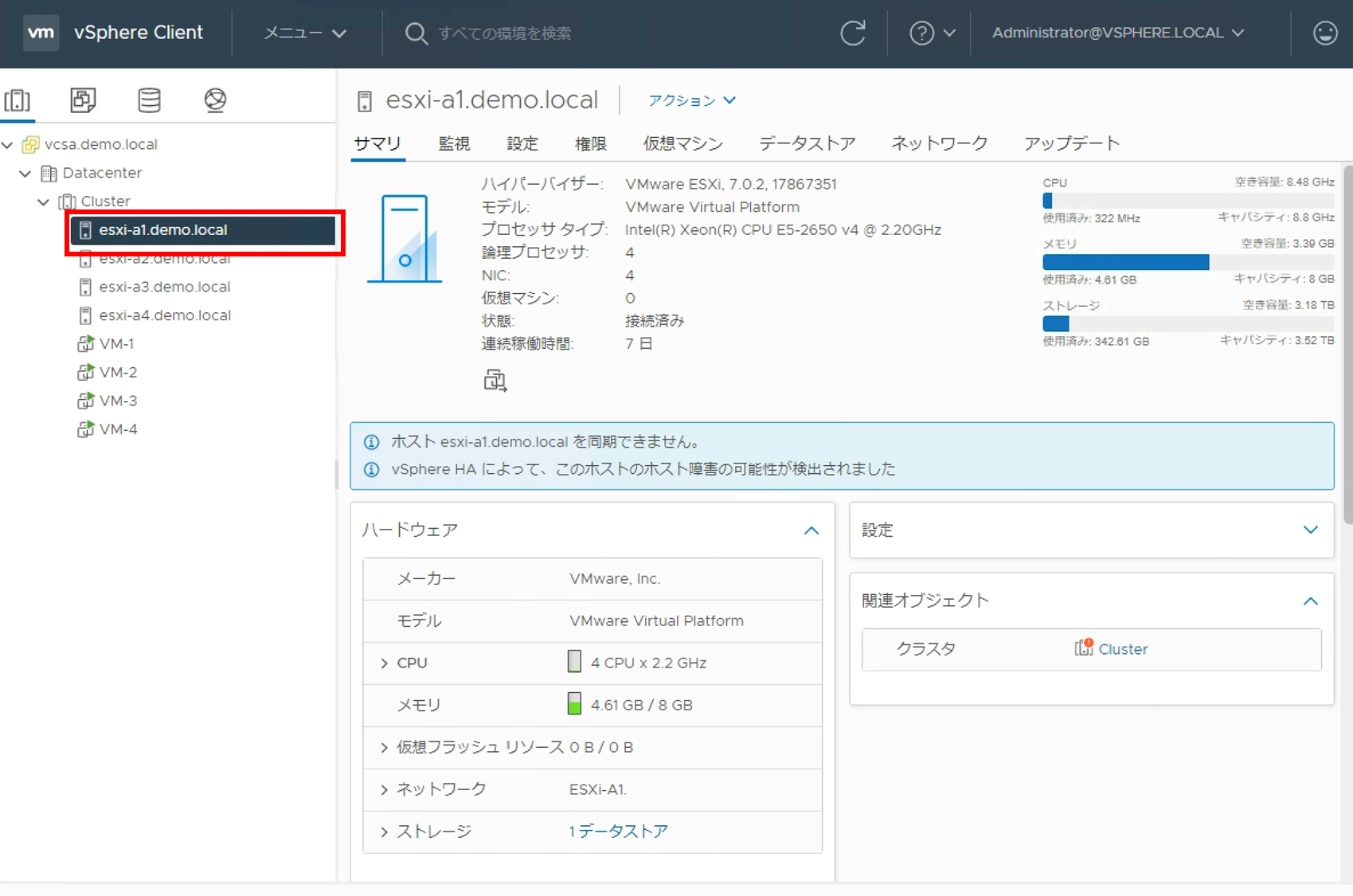This screenshot has width=1353, height=896.
Task: Switch to the ネットワーク tab
Action: (x=940, y=143)
